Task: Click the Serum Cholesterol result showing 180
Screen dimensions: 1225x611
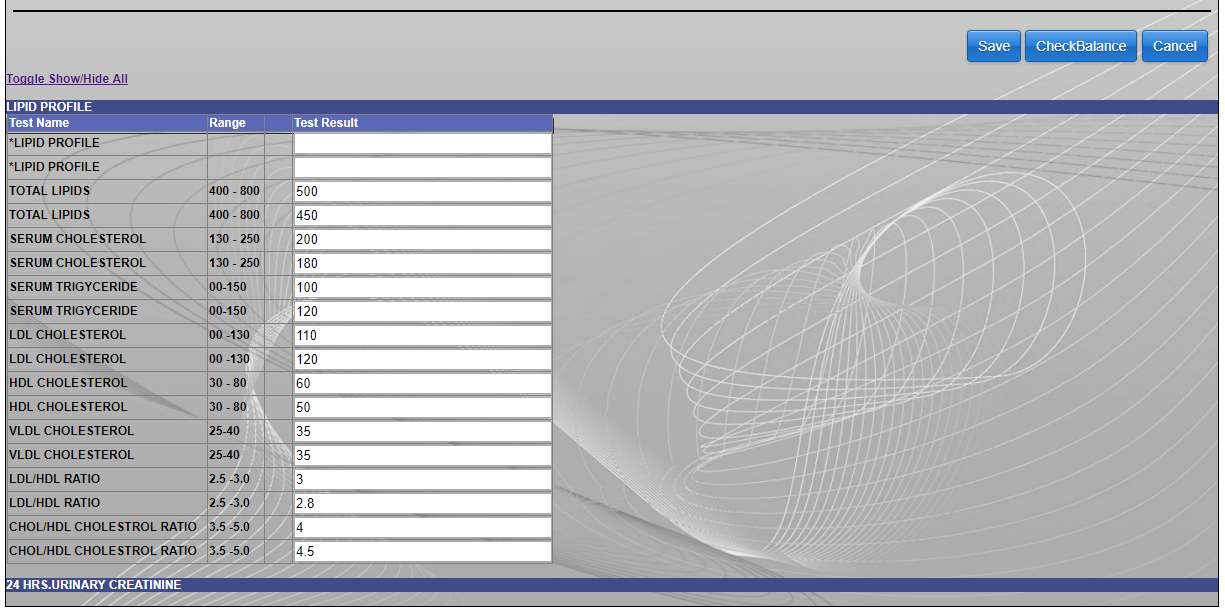Action: (422, 263)
